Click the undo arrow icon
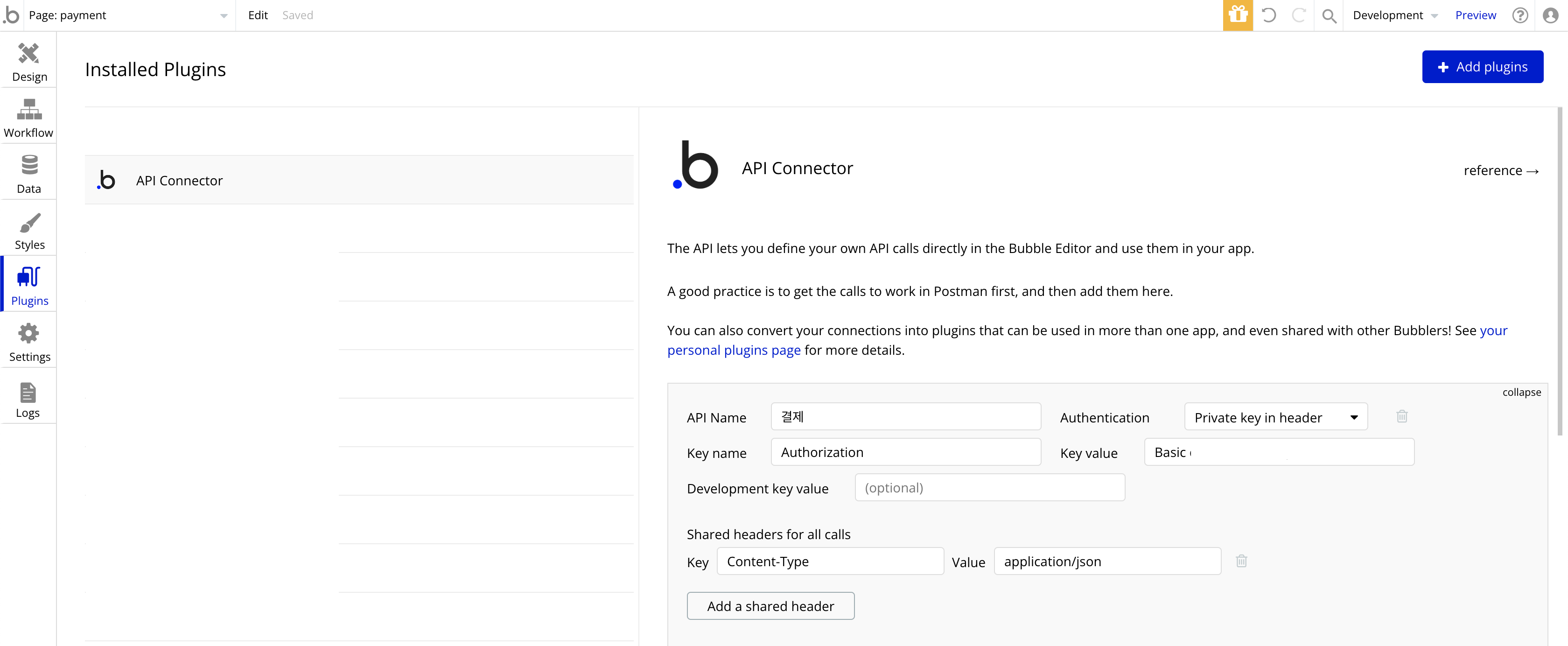1568x646 pixels. coord(1268,15)
